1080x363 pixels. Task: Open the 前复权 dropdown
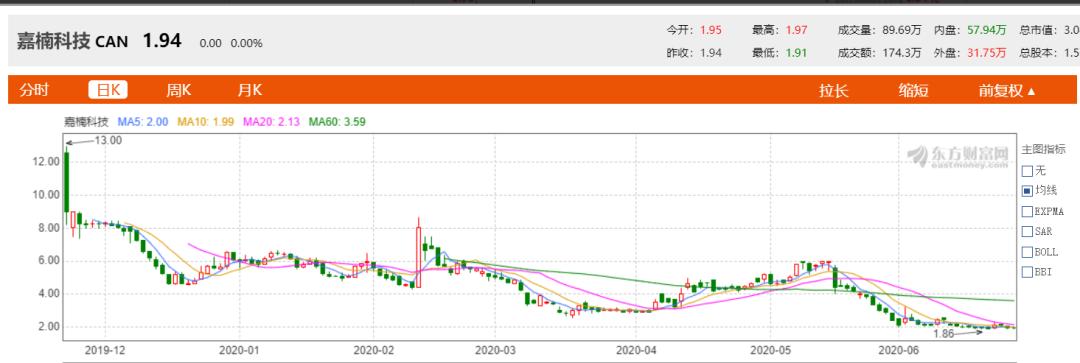click(x=1007, y=90)
